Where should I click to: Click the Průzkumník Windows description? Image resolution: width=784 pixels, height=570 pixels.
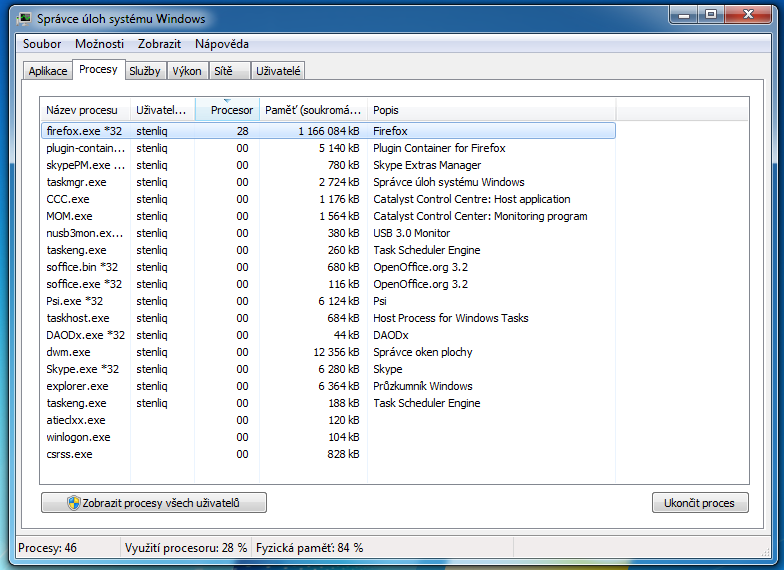(x=422, y=386)
